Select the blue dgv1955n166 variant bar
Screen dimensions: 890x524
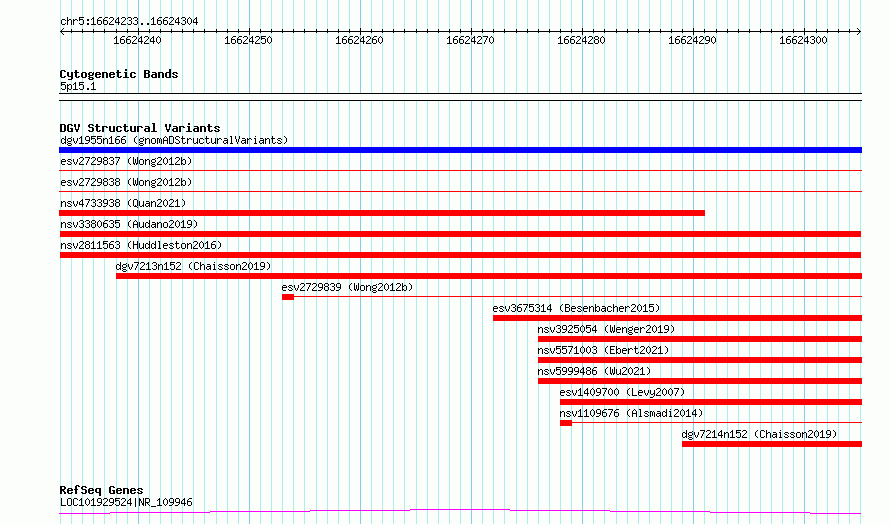pos(460,150)
